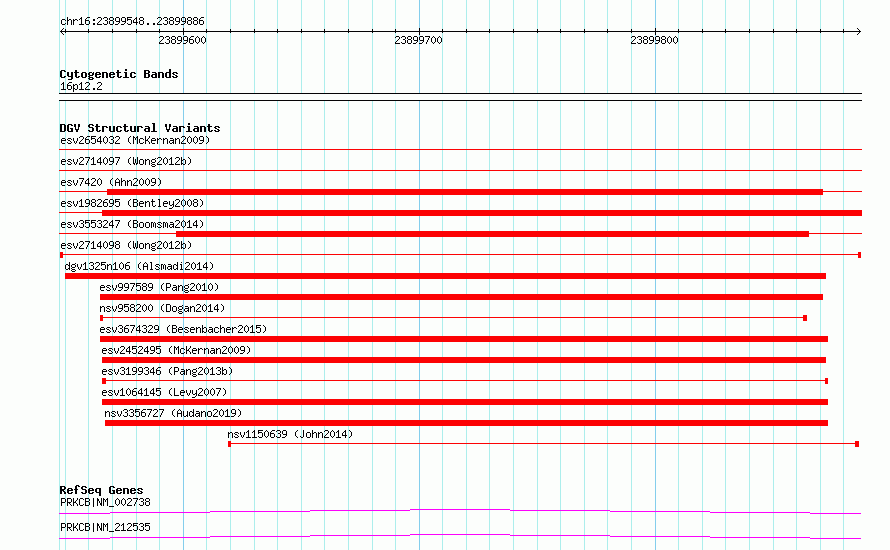Image resolution: width=890 pixels, height=550 pixels.
Task: Click the red bar of esv2452495
Action: 464,360
